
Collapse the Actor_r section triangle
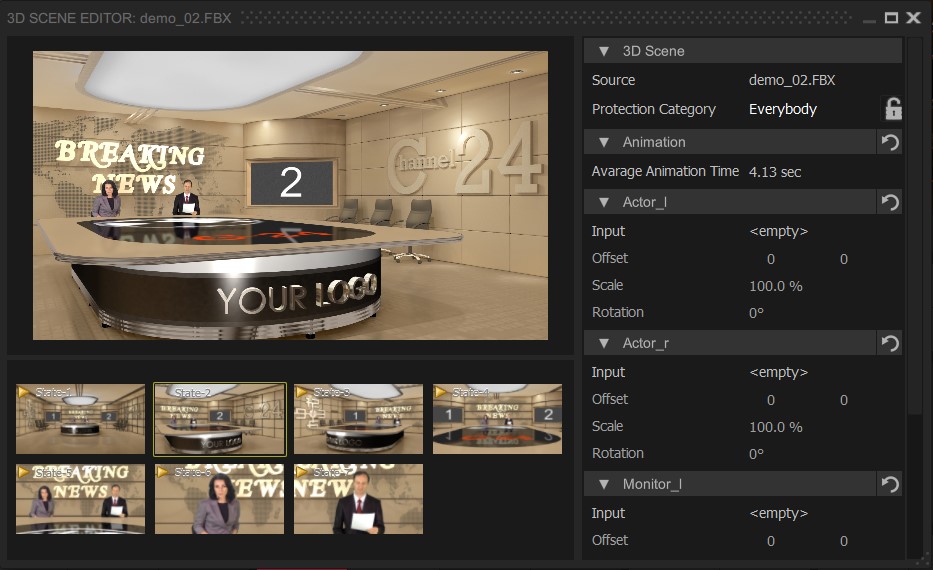tap(604, 343)
